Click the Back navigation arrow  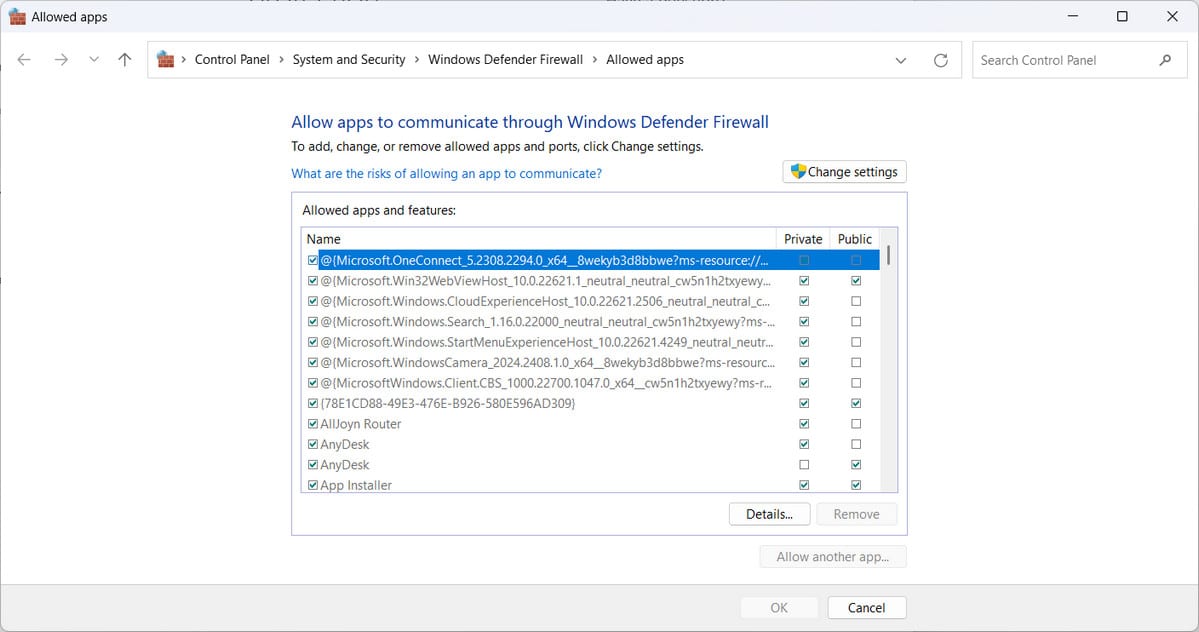point(24,60)
